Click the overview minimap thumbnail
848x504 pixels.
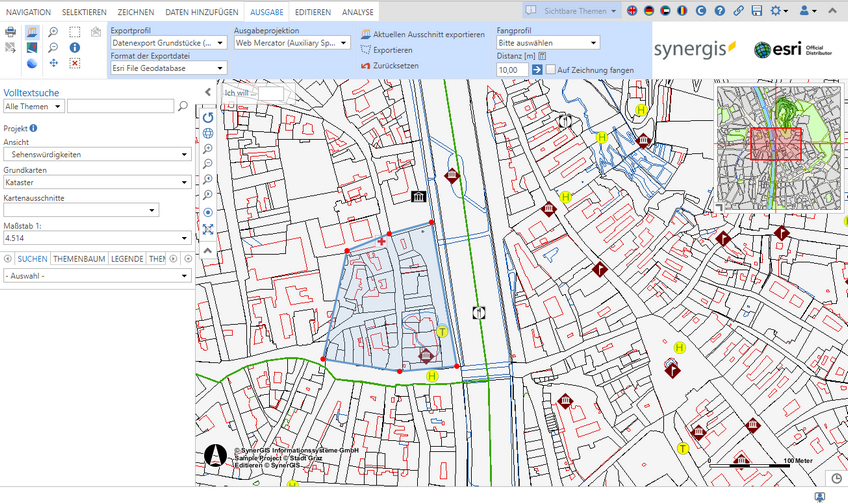point(777,147)
